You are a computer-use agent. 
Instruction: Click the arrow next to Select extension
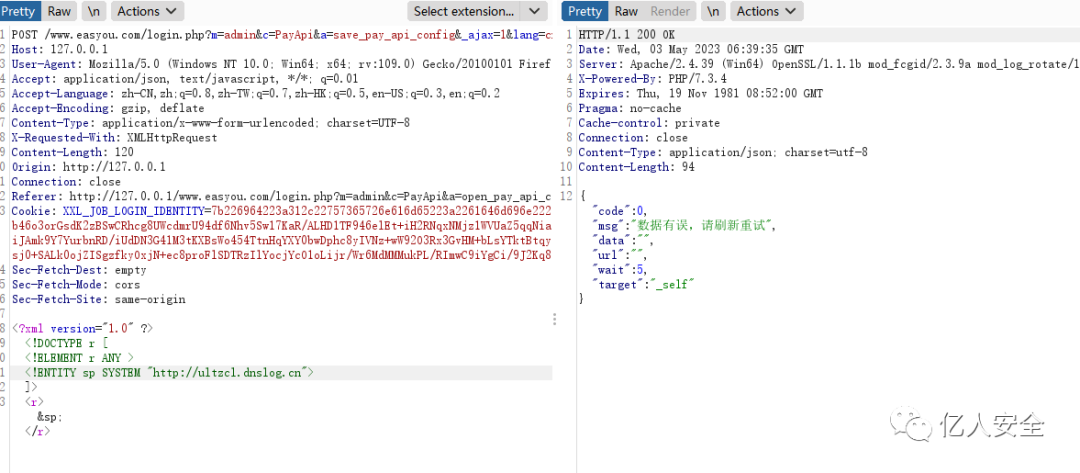[x=534, y=11]
